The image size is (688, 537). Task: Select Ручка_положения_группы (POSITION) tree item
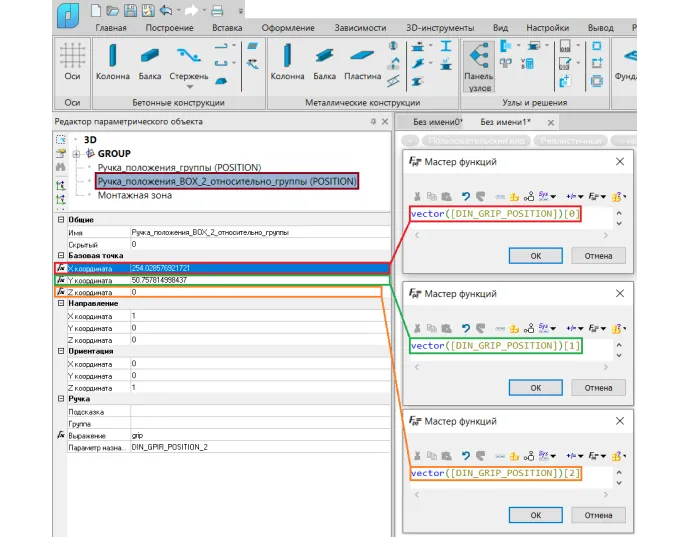coord(179,168)
